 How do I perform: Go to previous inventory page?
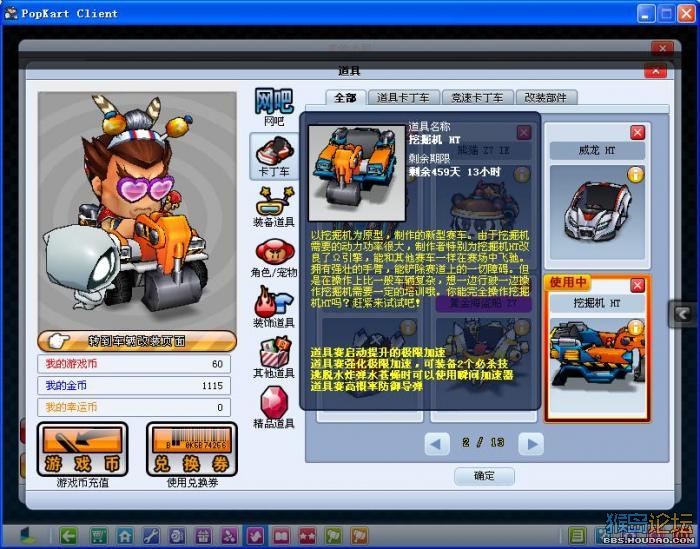(x=437, y=444)
